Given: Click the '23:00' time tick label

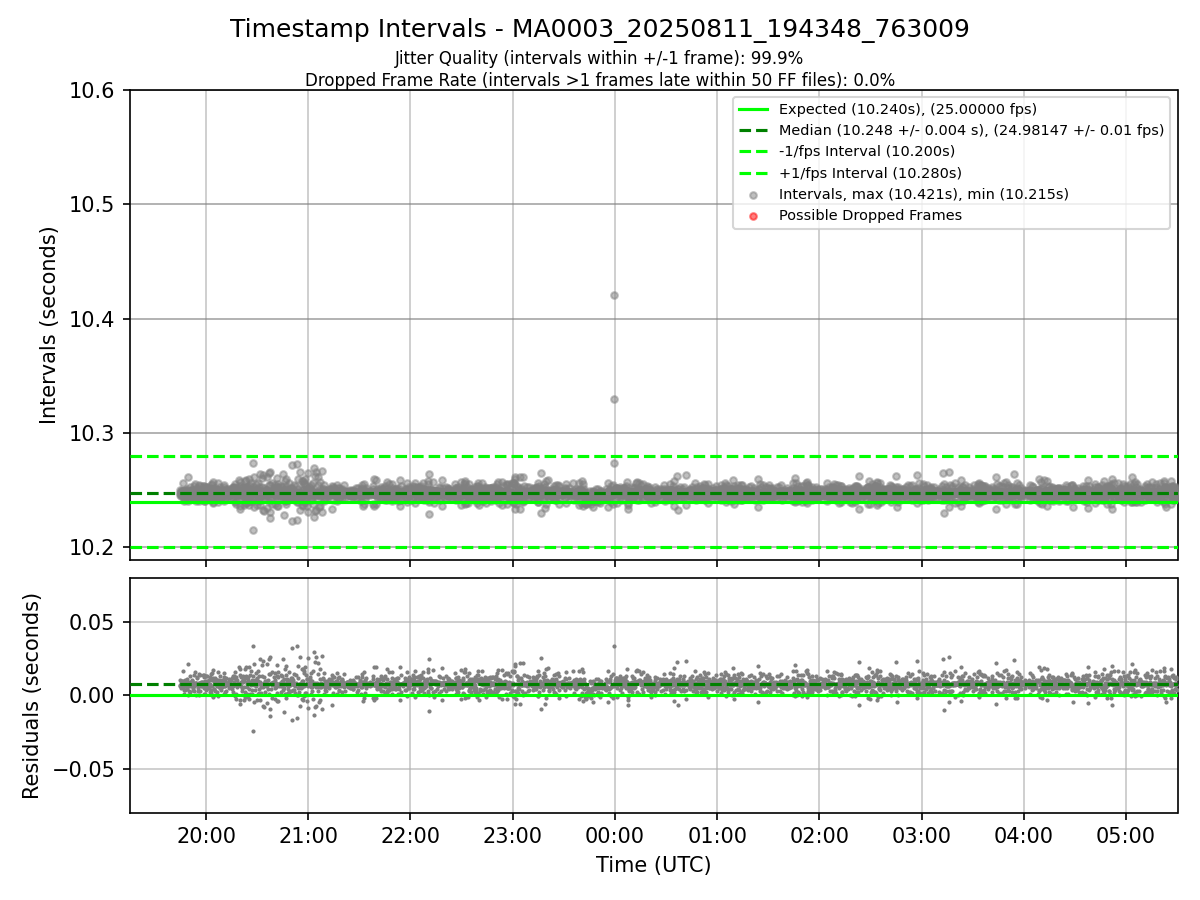Looking at the screenshot, I should (512, 834).
